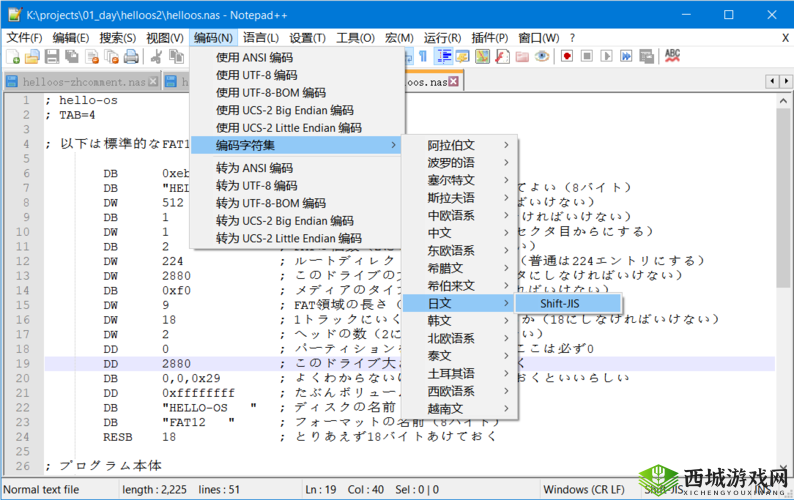The image size is (794, 500).
Task: Toggle show all characters pilcrow icon
Action: pyautogui.click(x=424, y=57)
